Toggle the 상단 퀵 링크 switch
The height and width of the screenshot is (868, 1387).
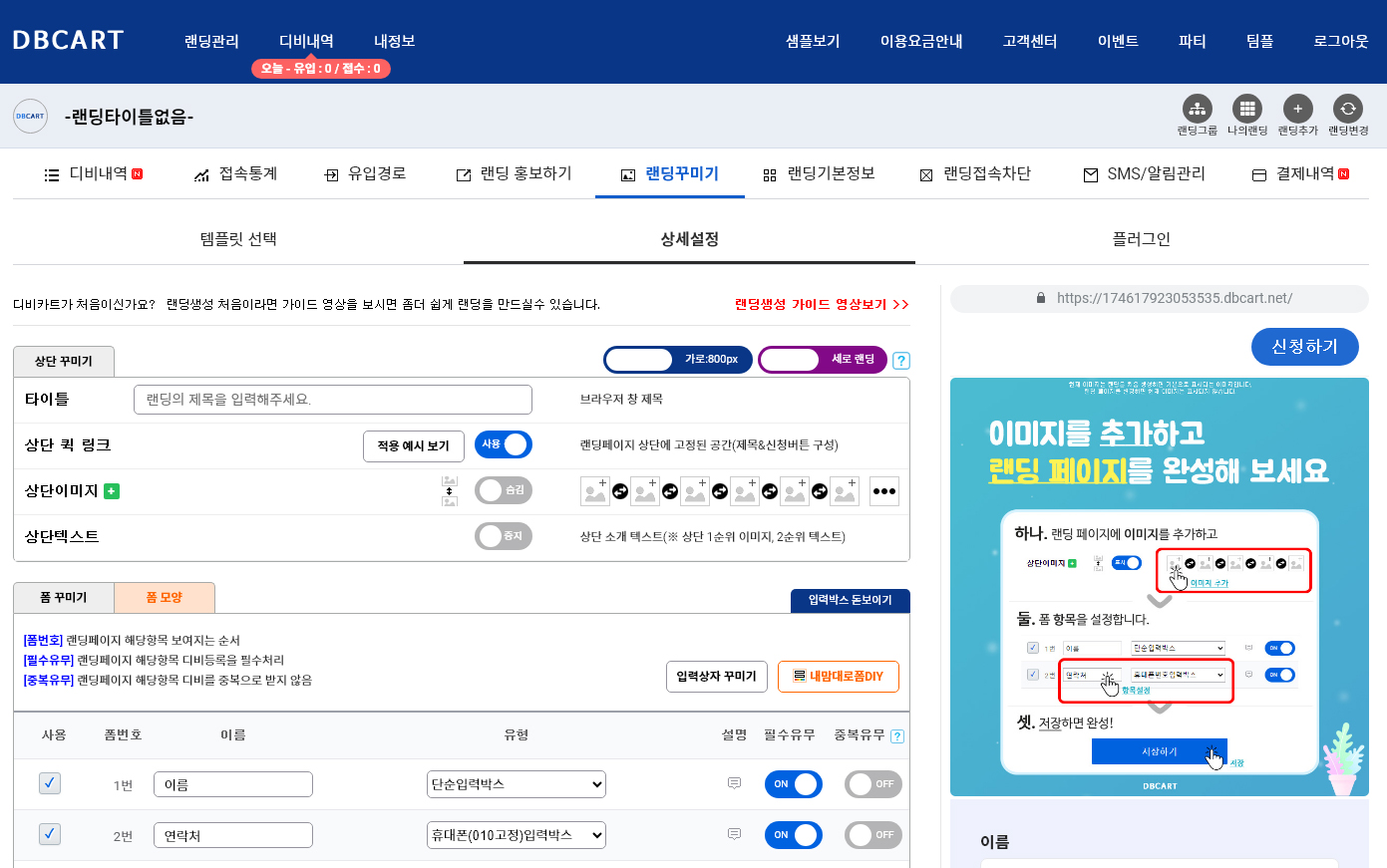tap(504, 444)
